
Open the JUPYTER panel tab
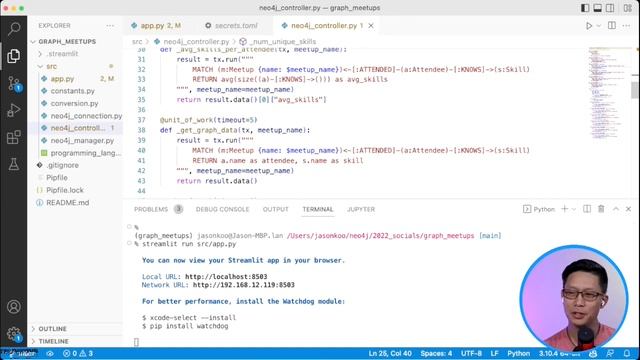pos(361,209)
